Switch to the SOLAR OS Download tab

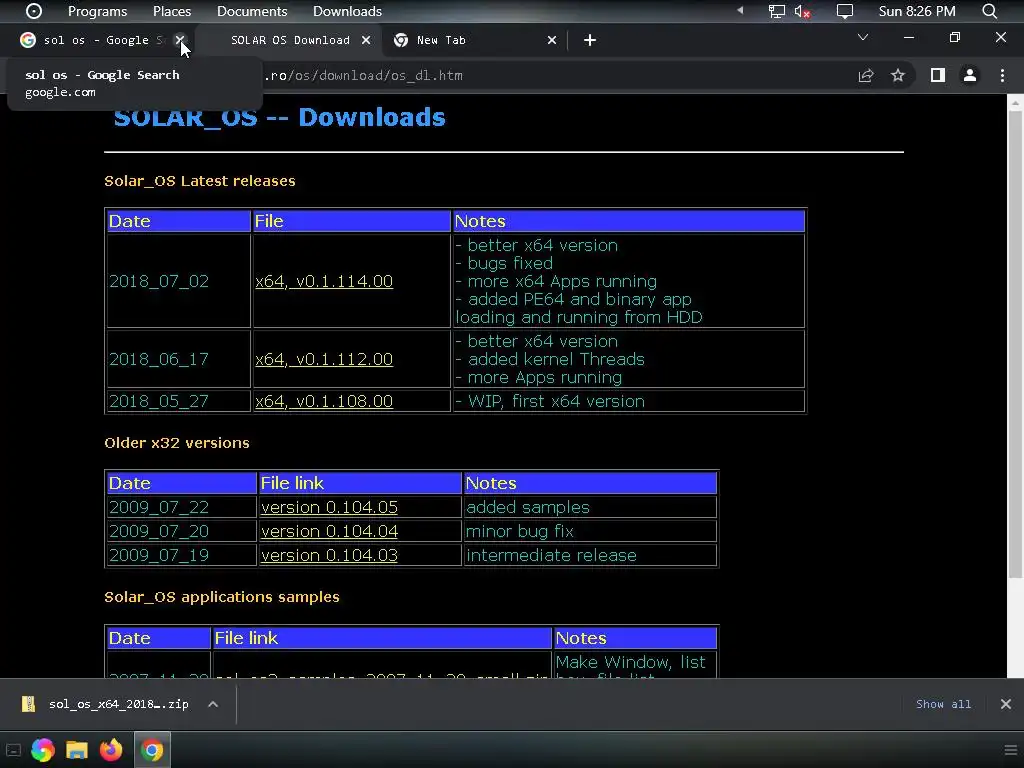[x=290, y=40]
